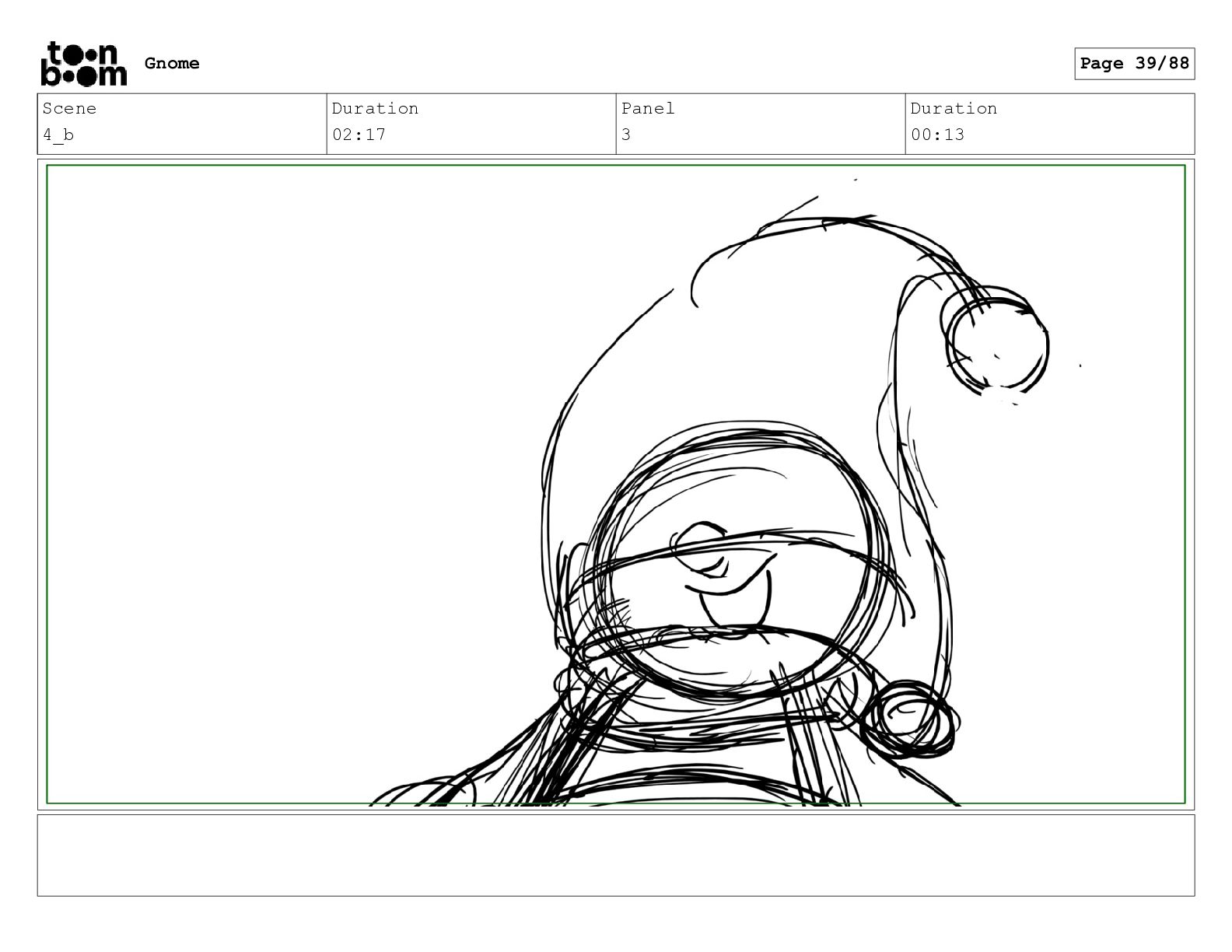Click the project title 'Gnome'
The width and height of the screenshot is (1232, 952).
(x=172, y=63)
